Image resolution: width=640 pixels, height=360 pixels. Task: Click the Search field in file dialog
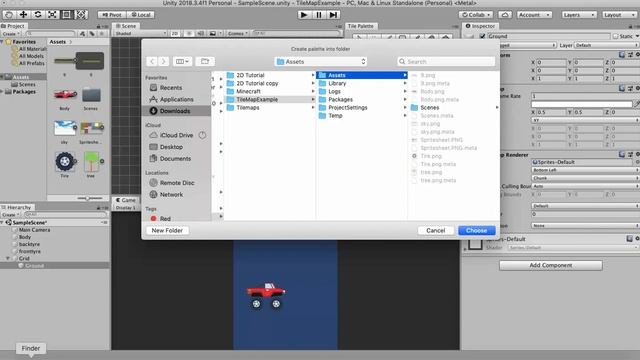(x=446, y=62)
